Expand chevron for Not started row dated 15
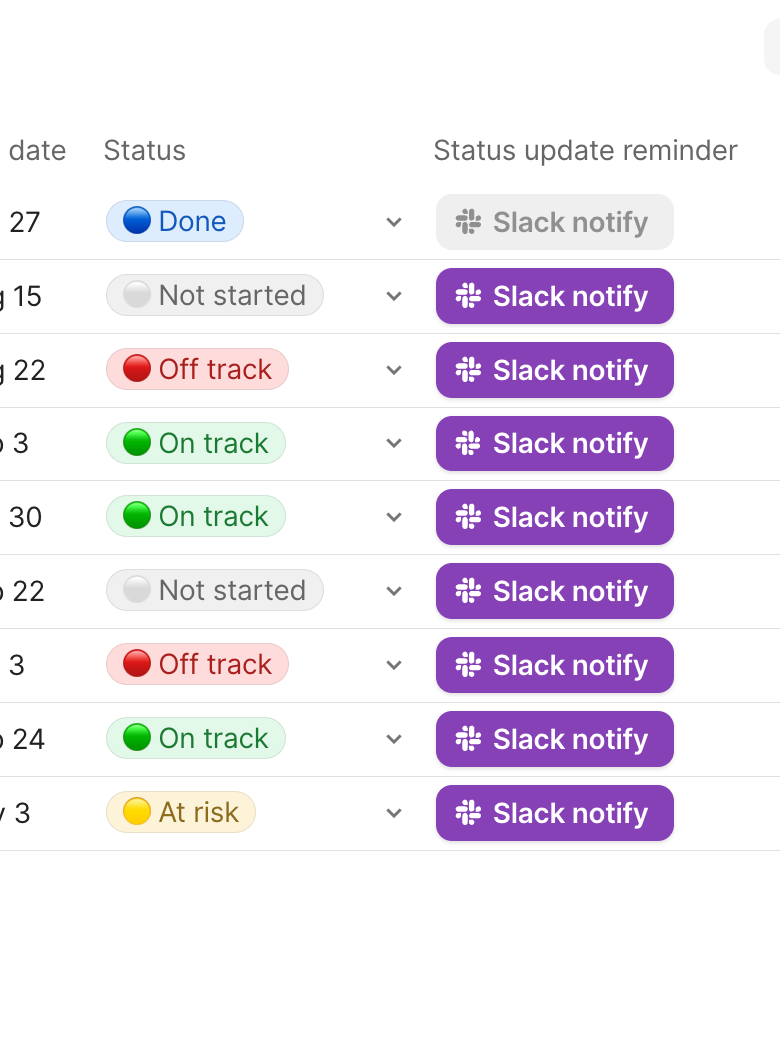Image resolution: width=780 pixels, height=1060 pixels. tap(394, 296)
